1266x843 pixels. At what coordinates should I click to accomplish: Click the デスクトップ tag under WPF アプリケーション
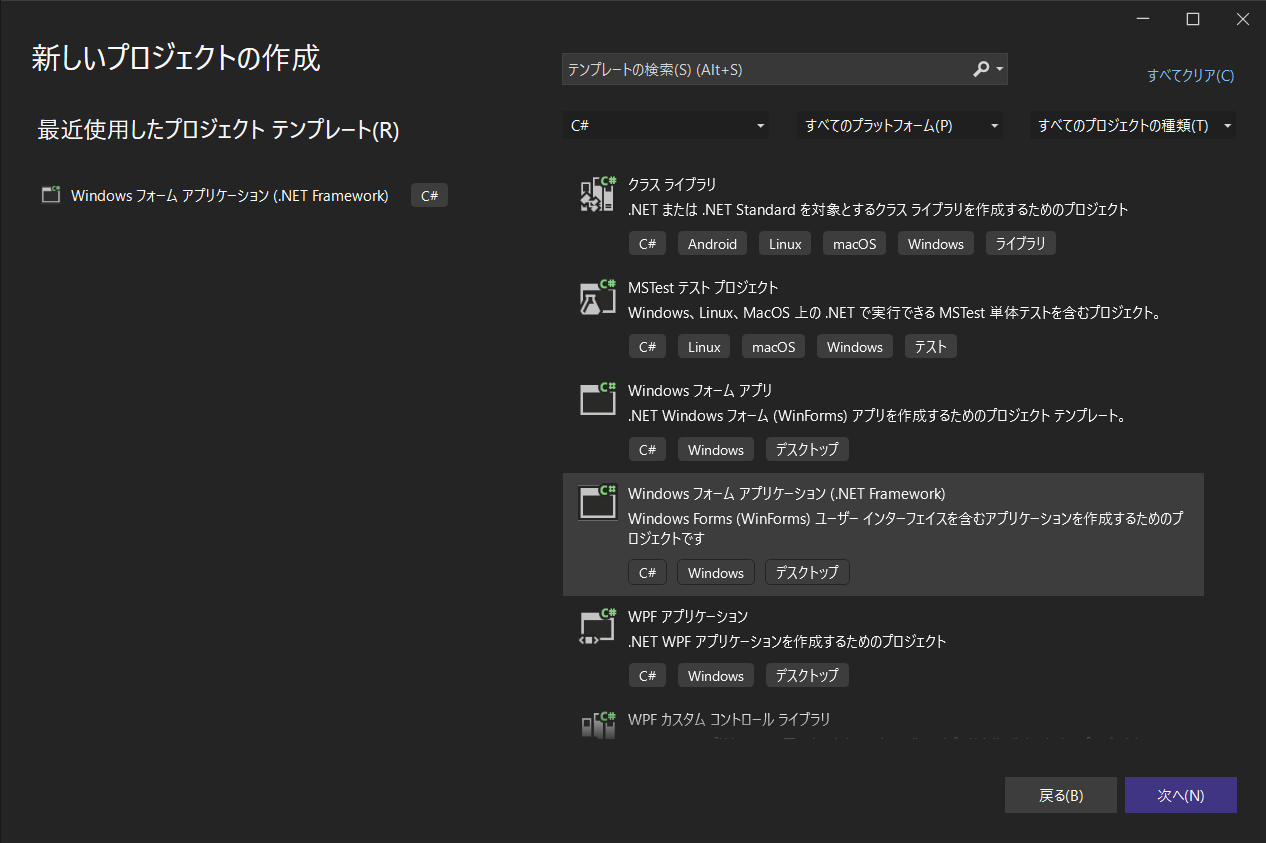pyautogui.click(x=807, y=676)
